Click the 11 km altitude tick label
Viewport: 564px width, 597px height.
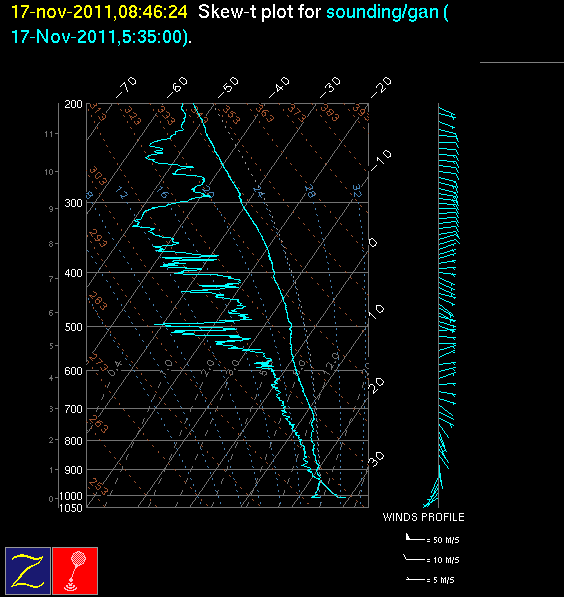coord(48,134)
